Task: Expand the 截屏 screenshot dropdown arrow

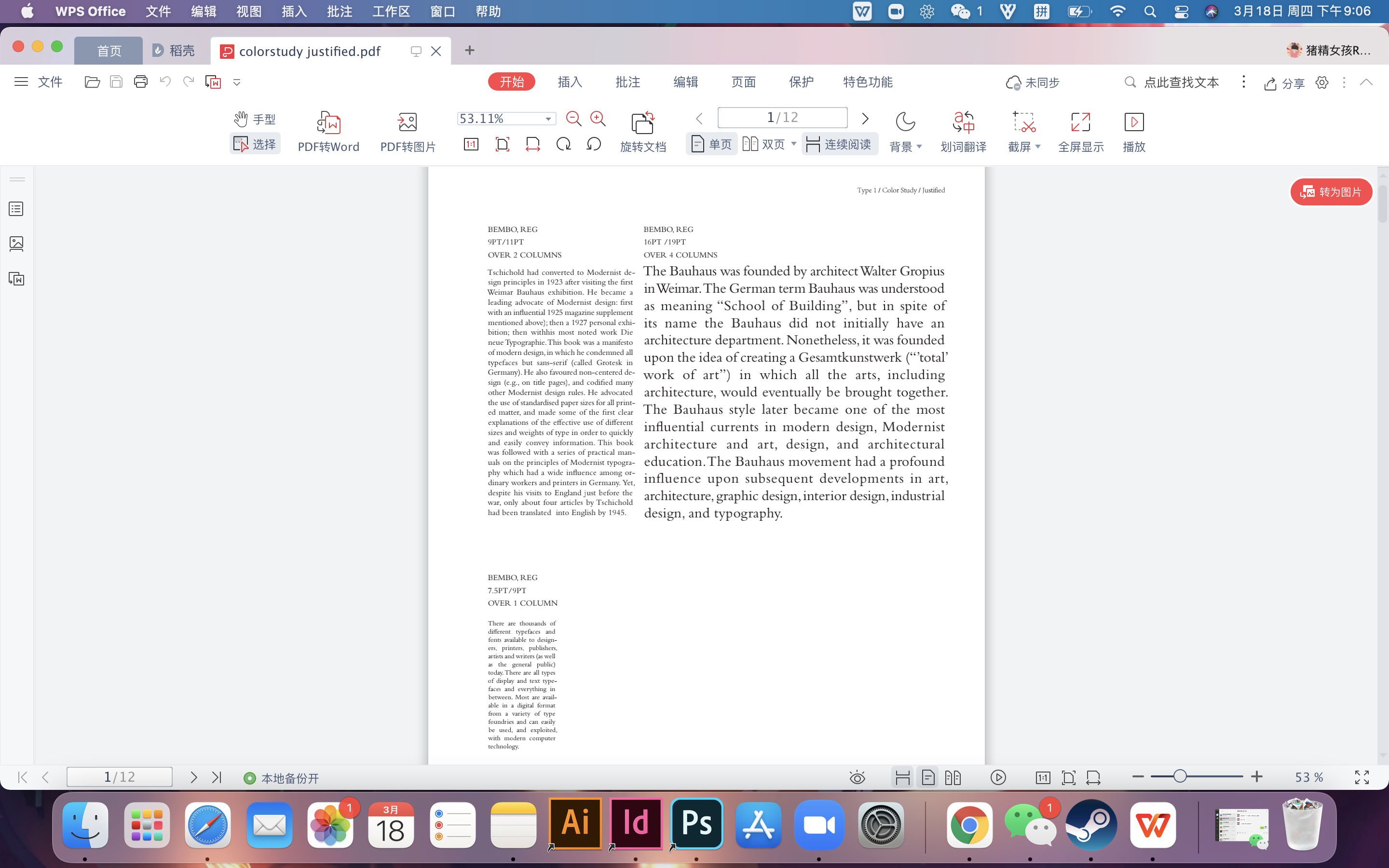Action: point(1038,147)
